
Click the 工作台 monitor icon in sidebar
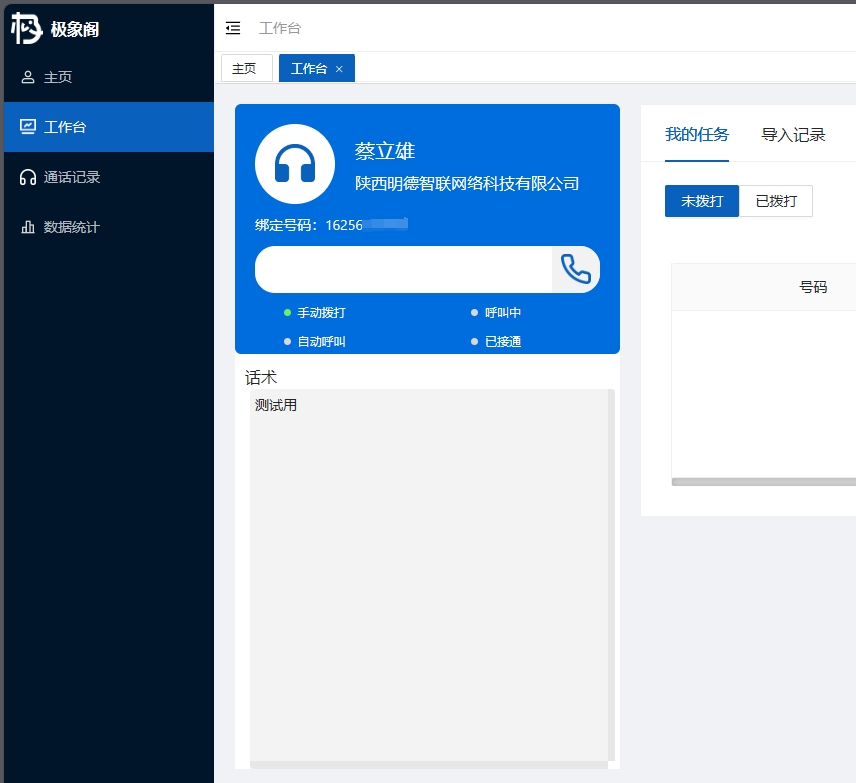(x=28, y=127)
